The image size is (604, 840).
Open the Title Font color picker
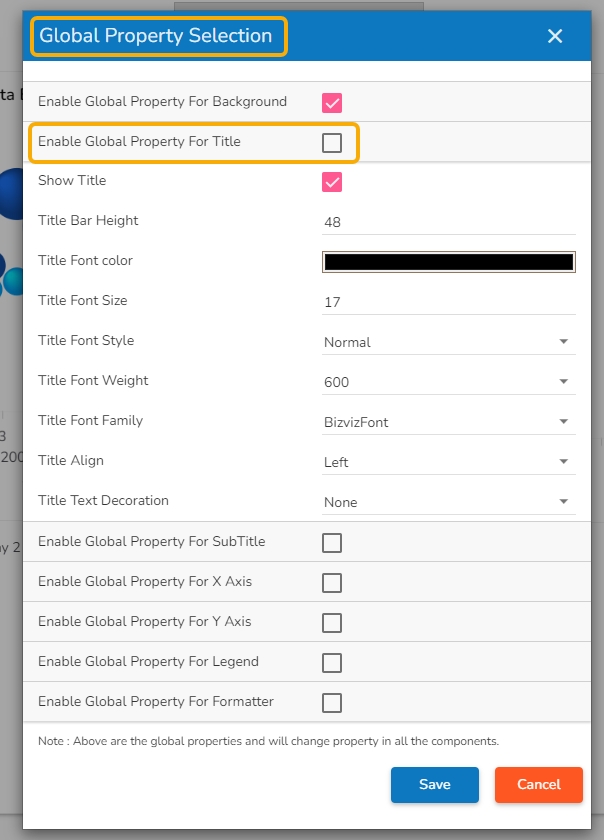[x=448, y=262]
